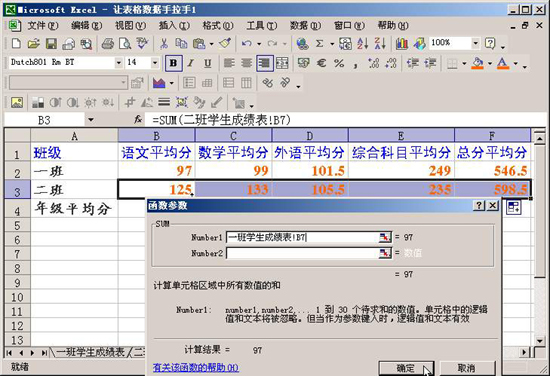Viewport: 550px width, 376px height.
Task: Click the New workbook icon
Action: click(x=16, y=43)
